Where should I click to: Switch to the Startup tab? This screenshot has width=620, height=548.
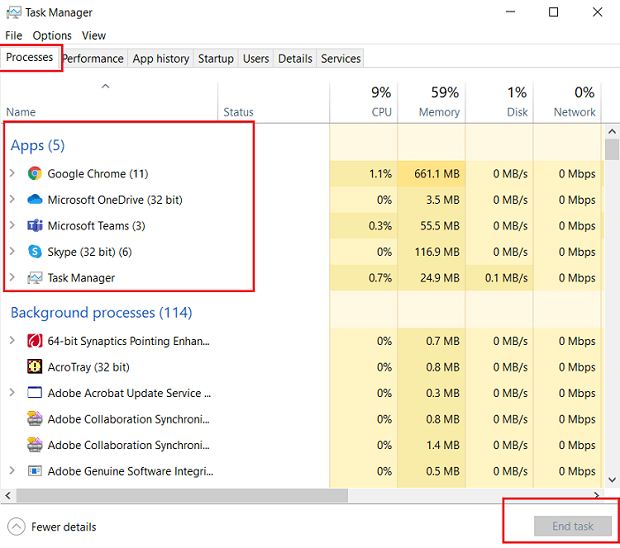pos(215,59)
